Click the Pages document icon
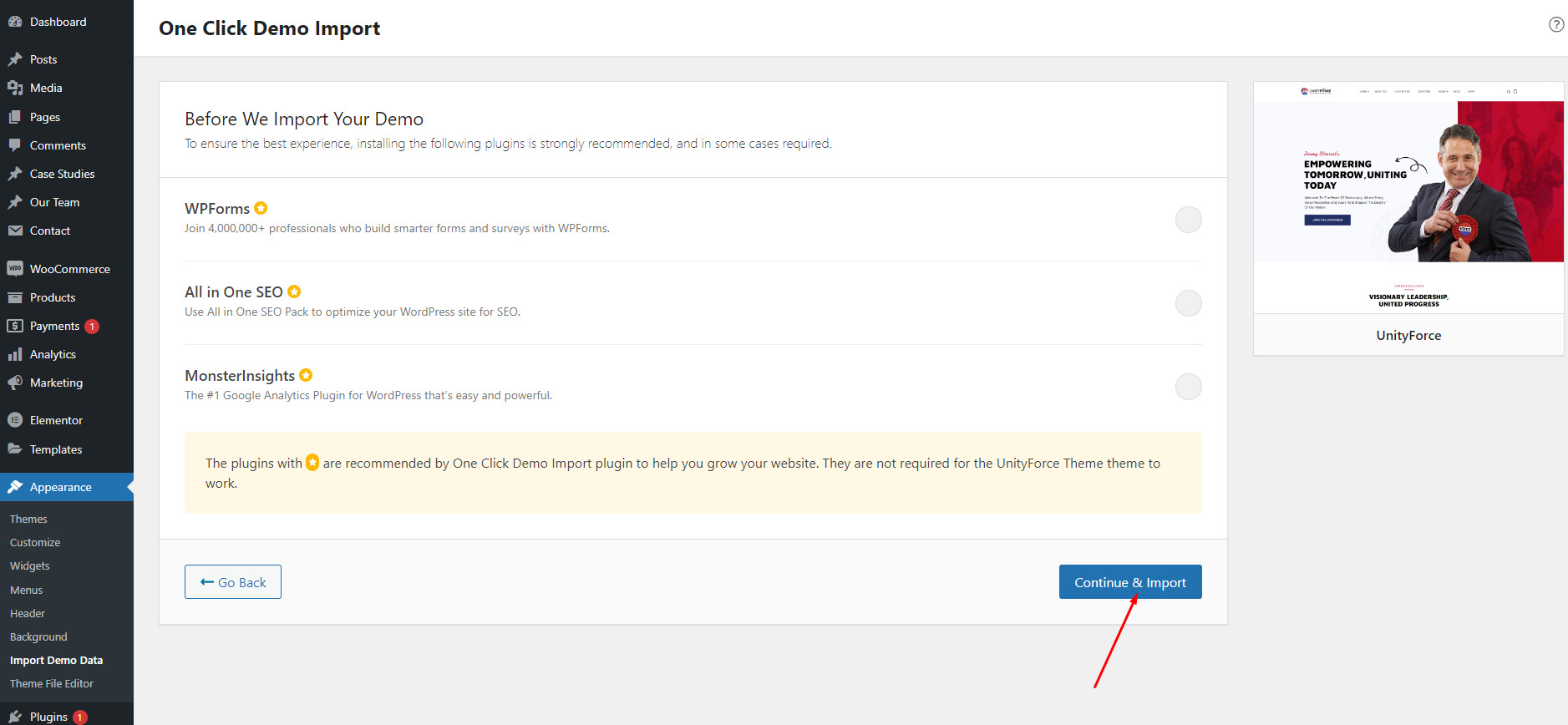The image size is (1568, 725). click(15, 117)
